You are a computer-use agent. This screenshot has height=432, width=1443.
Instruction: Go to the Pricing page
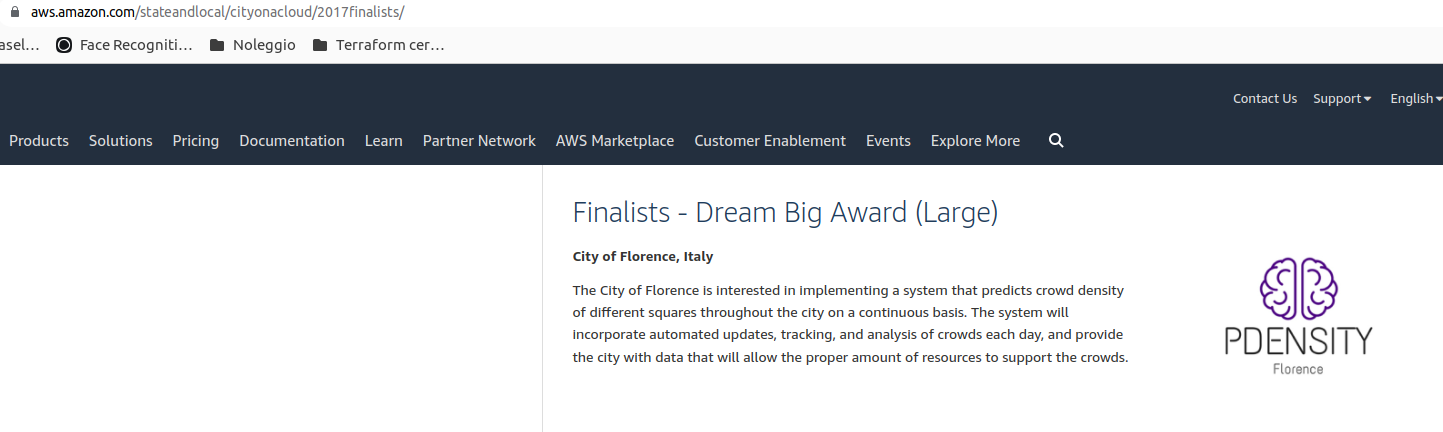pos(196,141)
